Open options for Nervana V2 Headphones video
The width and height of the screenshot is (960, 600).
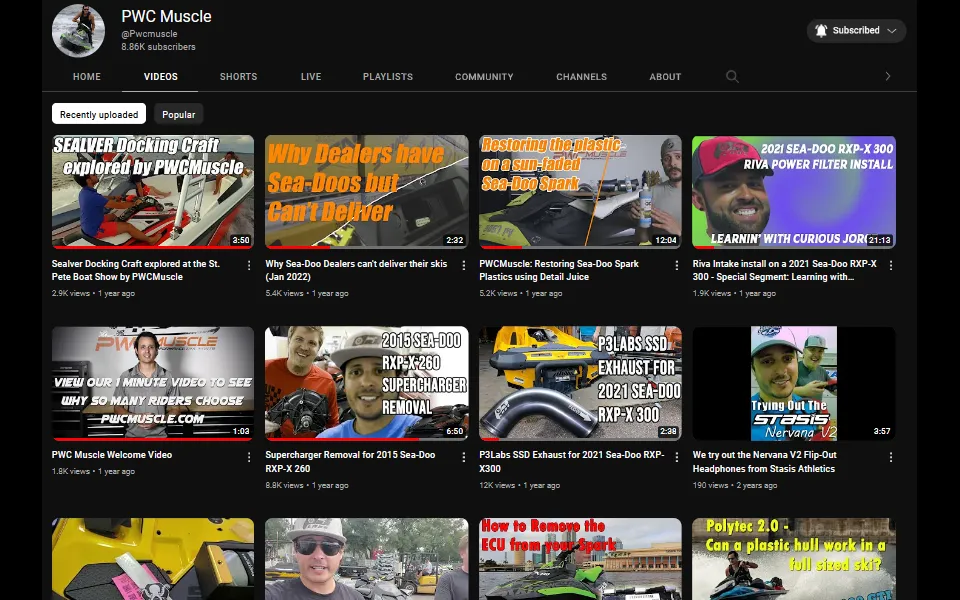890,457
